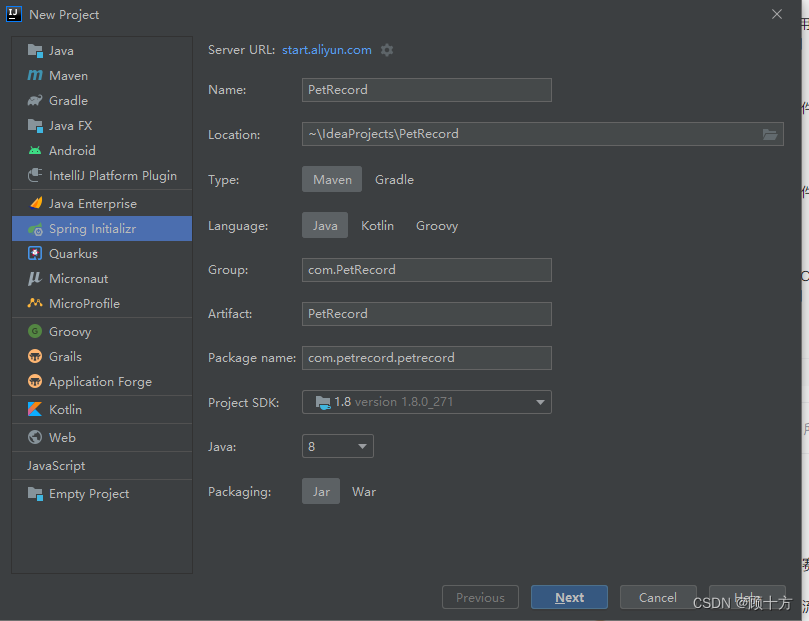Select the Spring Initializr leaf icon

(x=35, y=228)
